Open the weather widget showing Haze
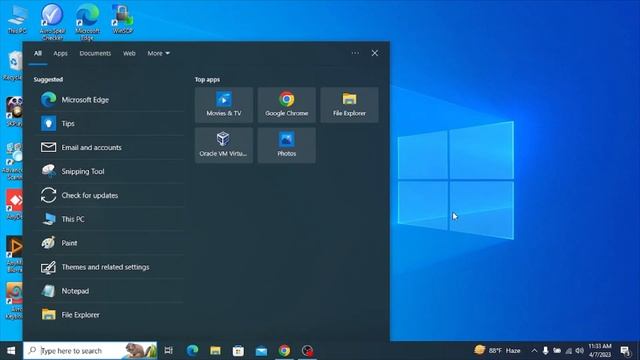The width and height of the screenshot is (640, 360). [x=498, y=350]
